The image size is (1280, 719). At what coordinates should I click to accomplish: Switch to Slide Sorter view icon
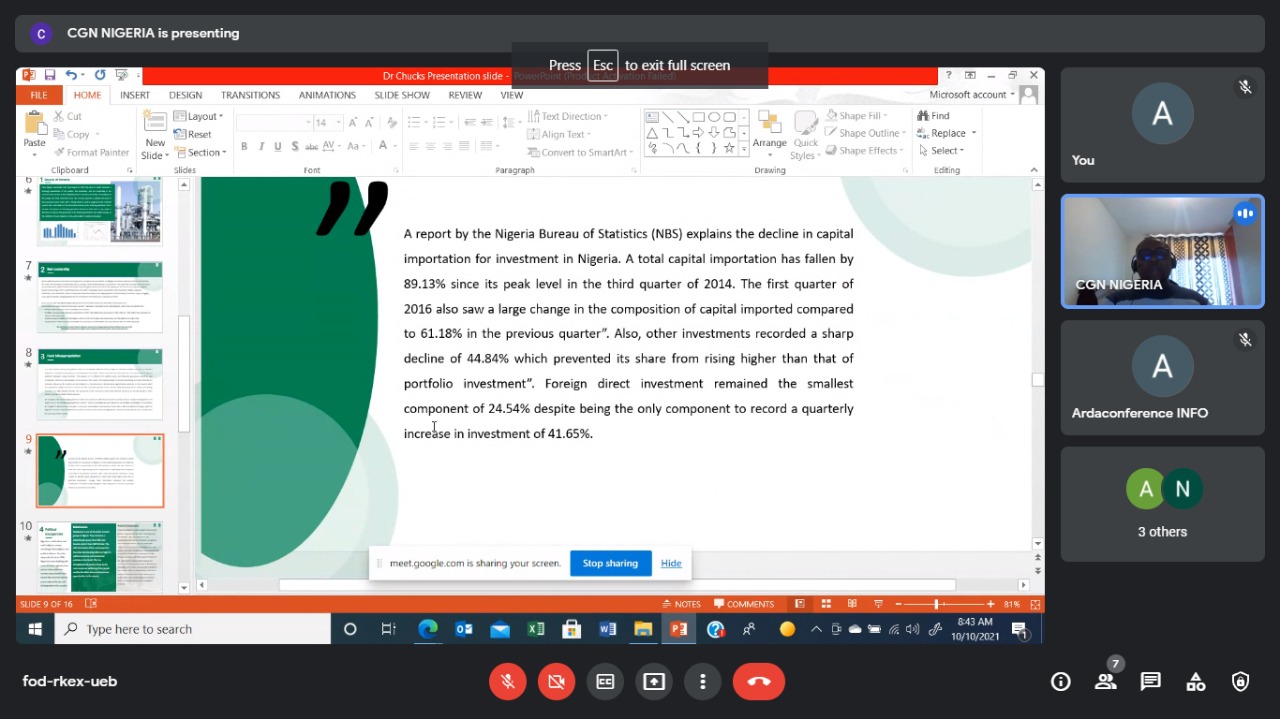click(826, 604)
